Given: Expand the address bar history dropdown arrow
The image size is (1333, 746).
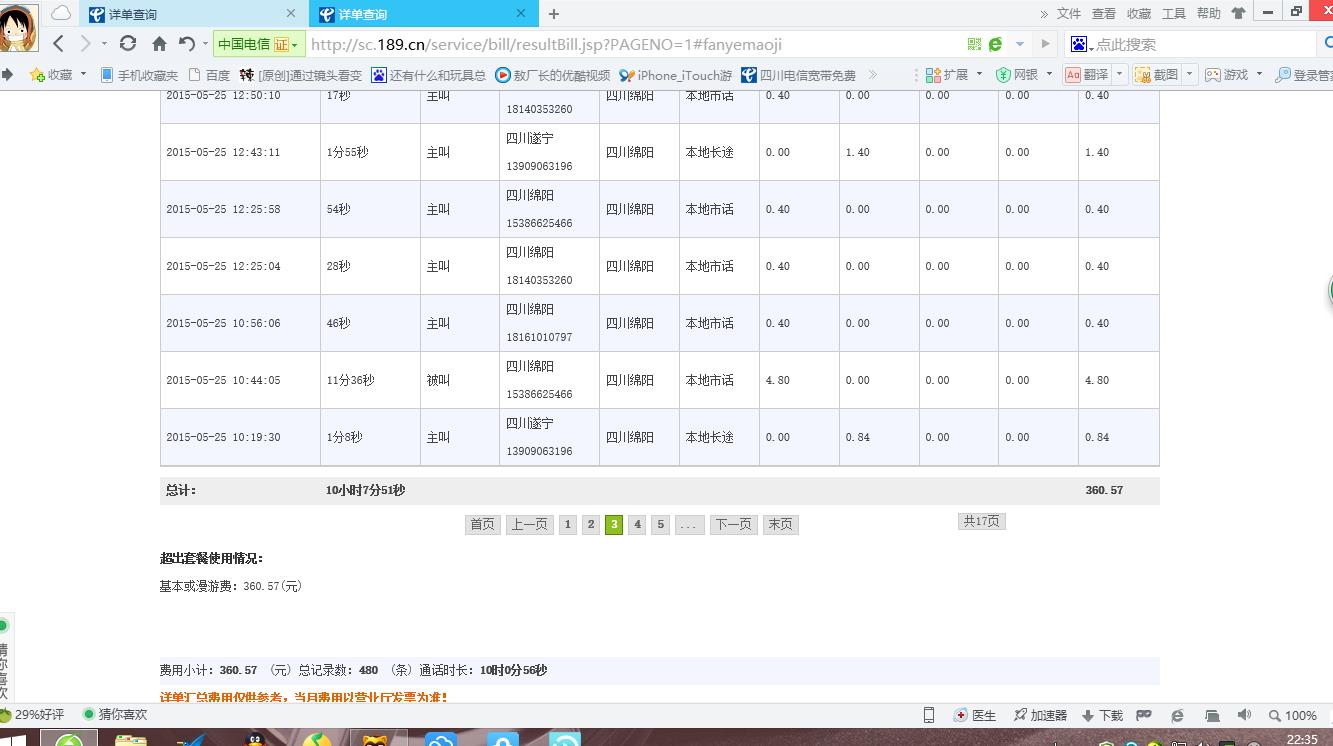Looking at the screenshot, I should [1020, 44].
